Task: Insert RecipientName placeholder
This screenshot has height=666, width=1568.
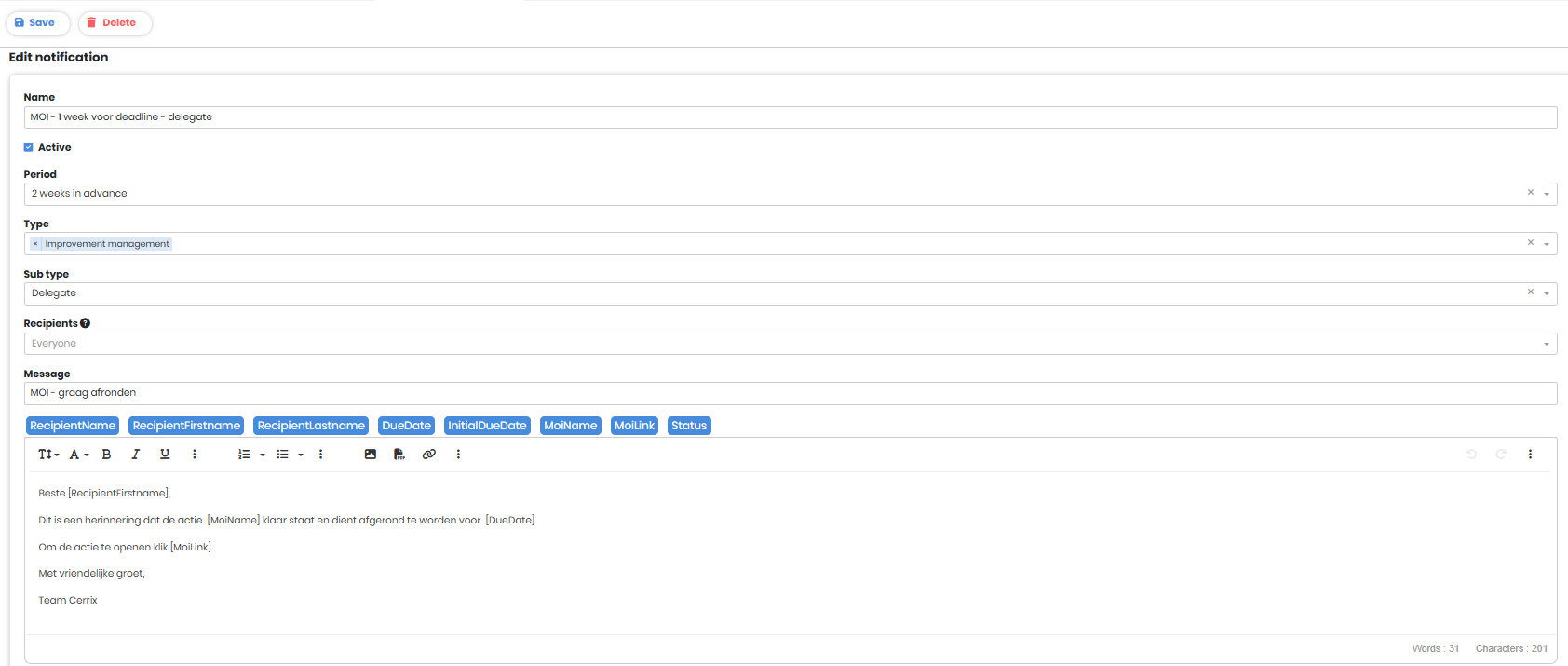Action: tap(73, 426)
